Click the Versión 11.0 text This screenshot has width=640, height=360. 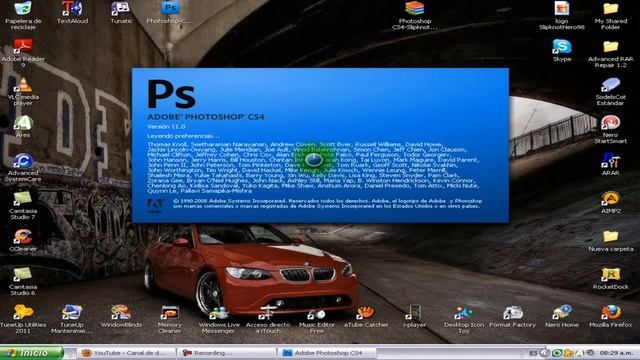(166, 127)
